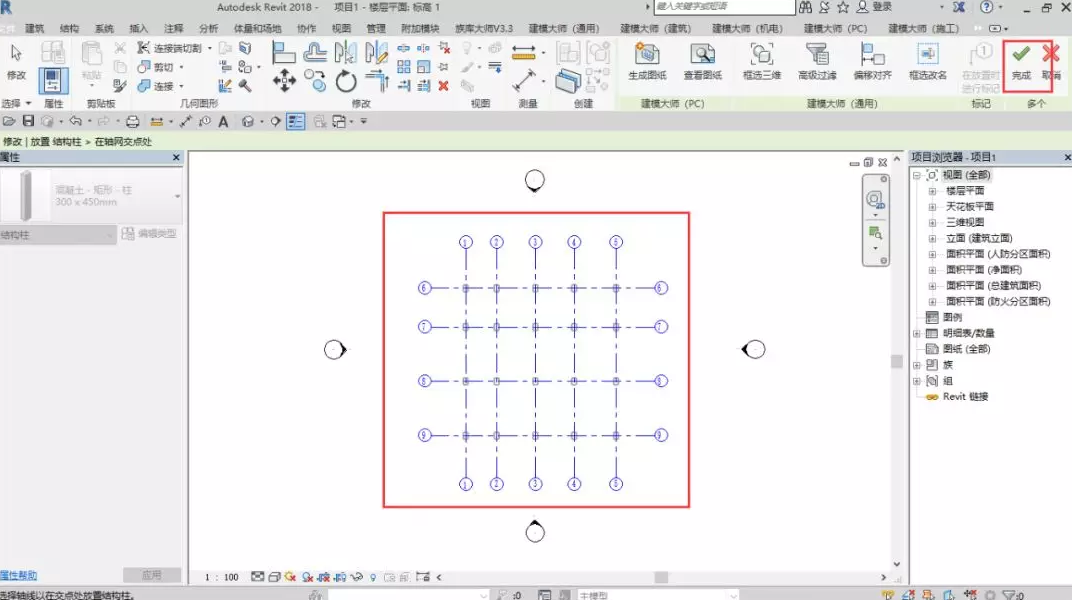Click the navigation bar steering wheel icon
Viewport: 1072px width, 600px height.
[874, 200]
